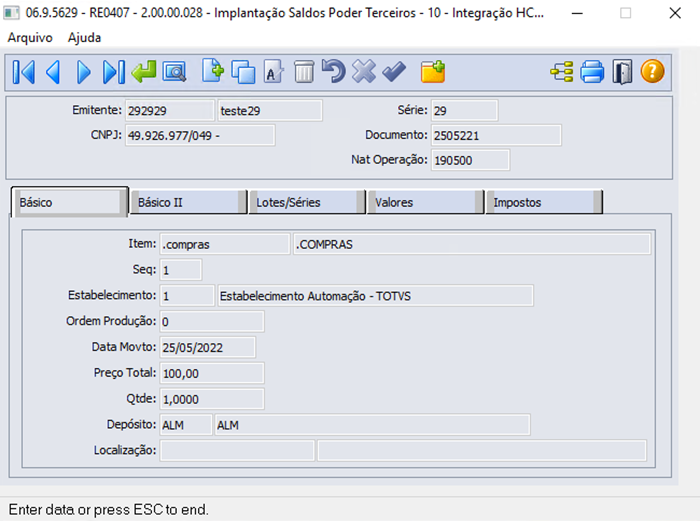This screenshot has width=700, height=521.
Task: Switch to the Impostos tab
Action: pos(544,202)
